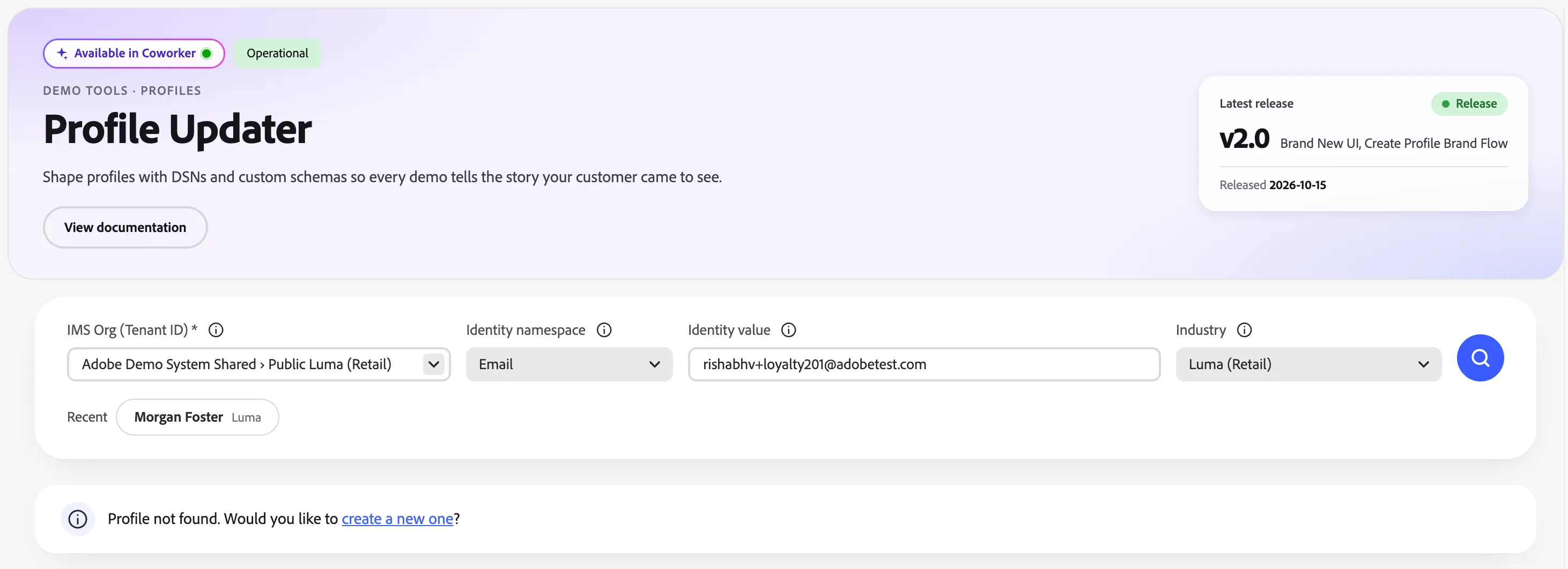Click the Recent label
This screenshot has height=569, width=1568.
pos(87,417)
